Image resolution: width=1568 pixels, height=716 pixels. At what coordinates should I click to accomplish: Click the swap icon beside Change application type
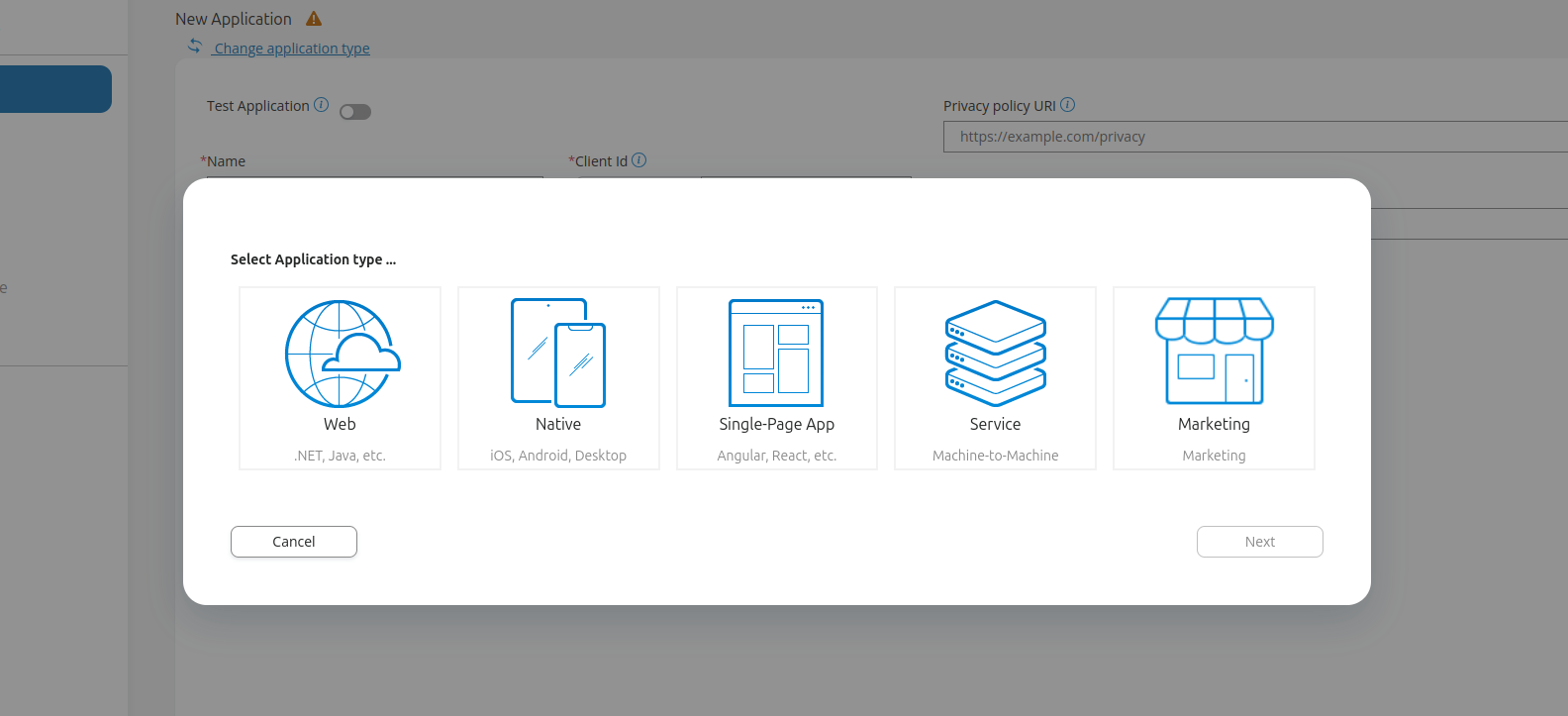tap(195, 47)
